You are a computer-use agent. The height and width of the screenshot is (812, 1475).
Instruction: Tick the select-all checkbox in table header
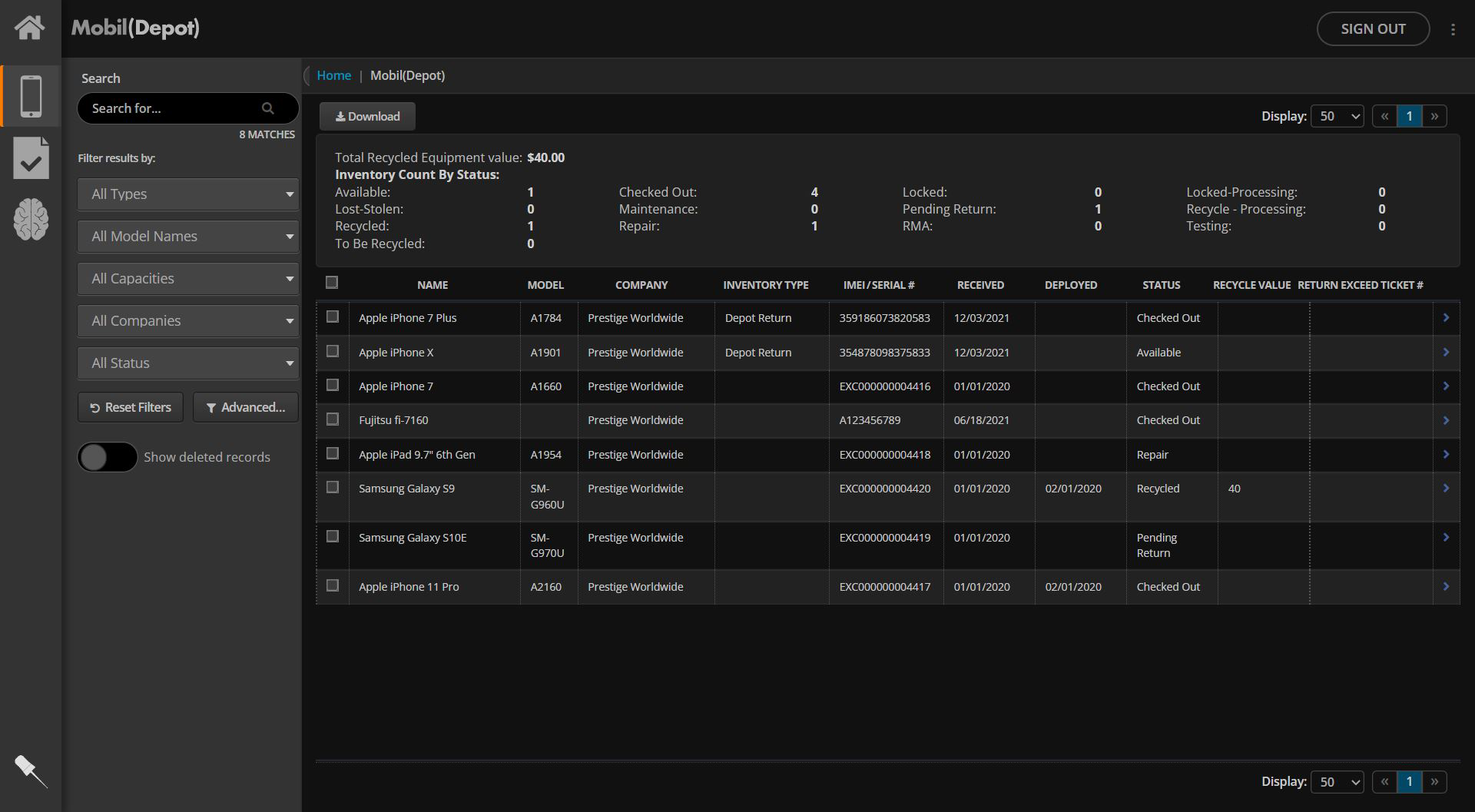pos(332,283)
